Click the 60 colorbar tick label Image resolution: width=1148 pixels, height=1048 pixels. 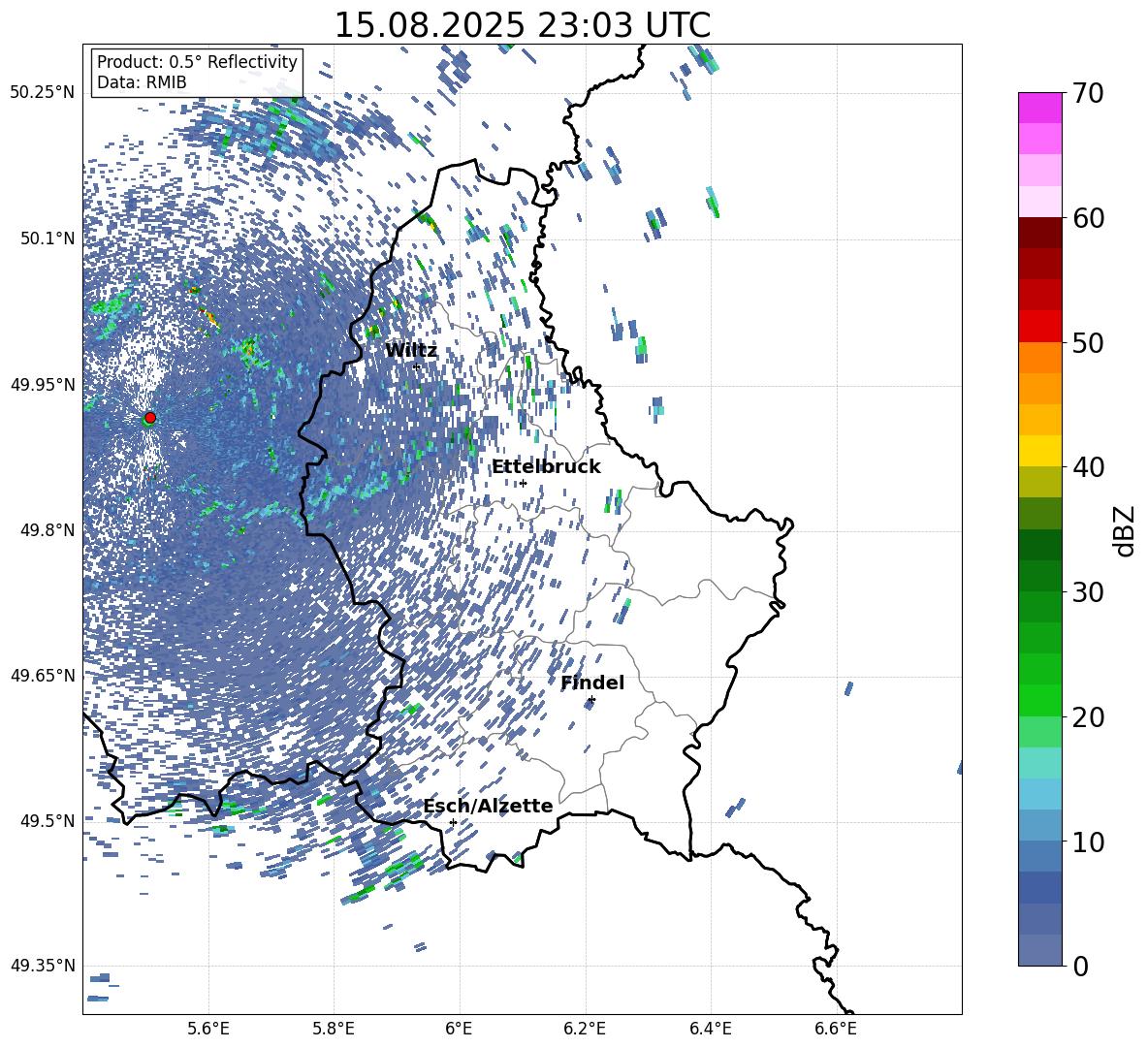pos(1089,218)
